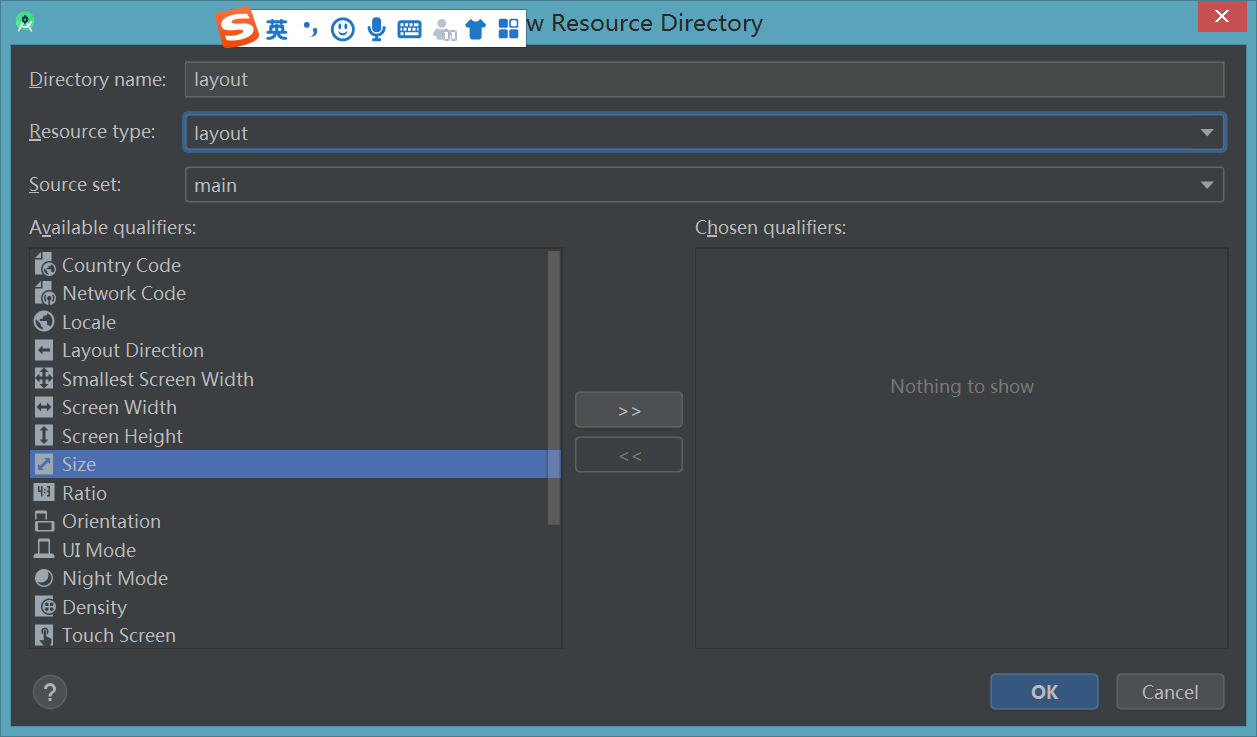Viewport: 1257px width, 737px height.
Task: Select the Country Code qualifier
Action: pos(121,264)
